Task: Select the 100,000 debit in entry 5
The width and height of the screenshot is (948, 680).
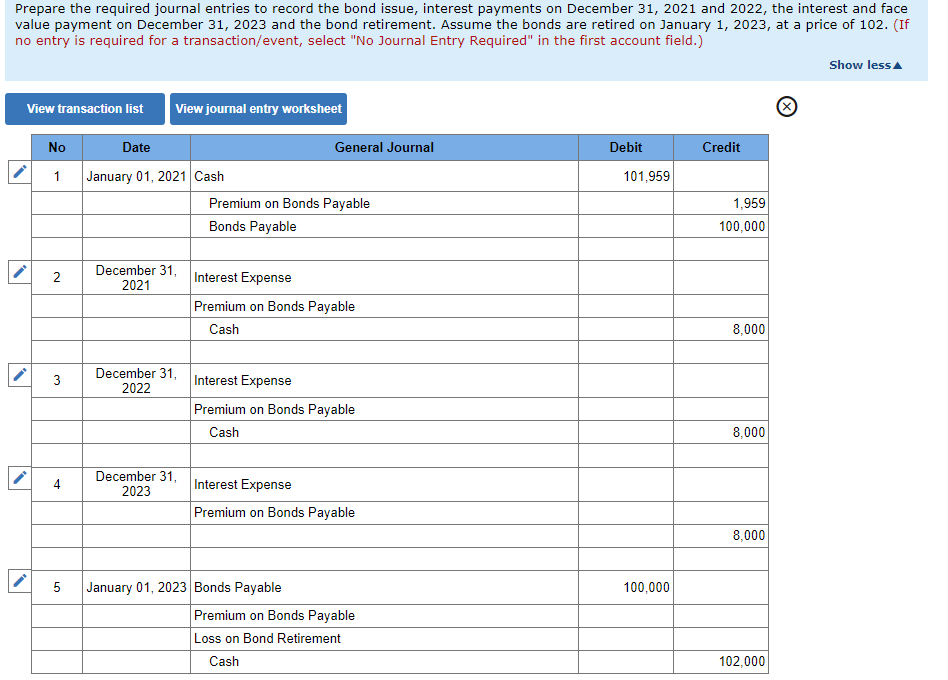Action: (626, 588)
